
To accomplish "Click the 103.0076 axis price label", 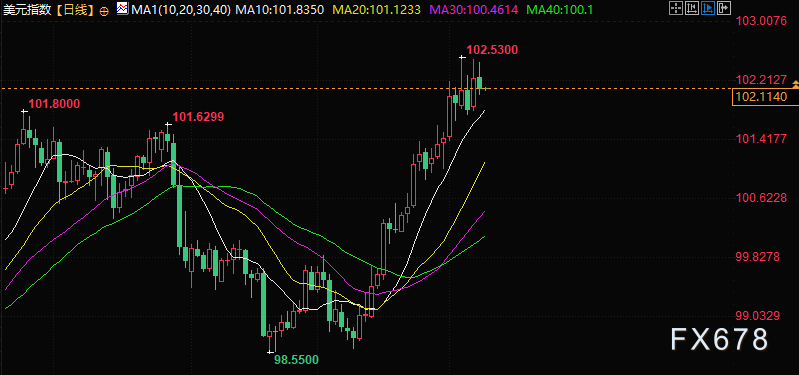I will (x=761, y=21).
